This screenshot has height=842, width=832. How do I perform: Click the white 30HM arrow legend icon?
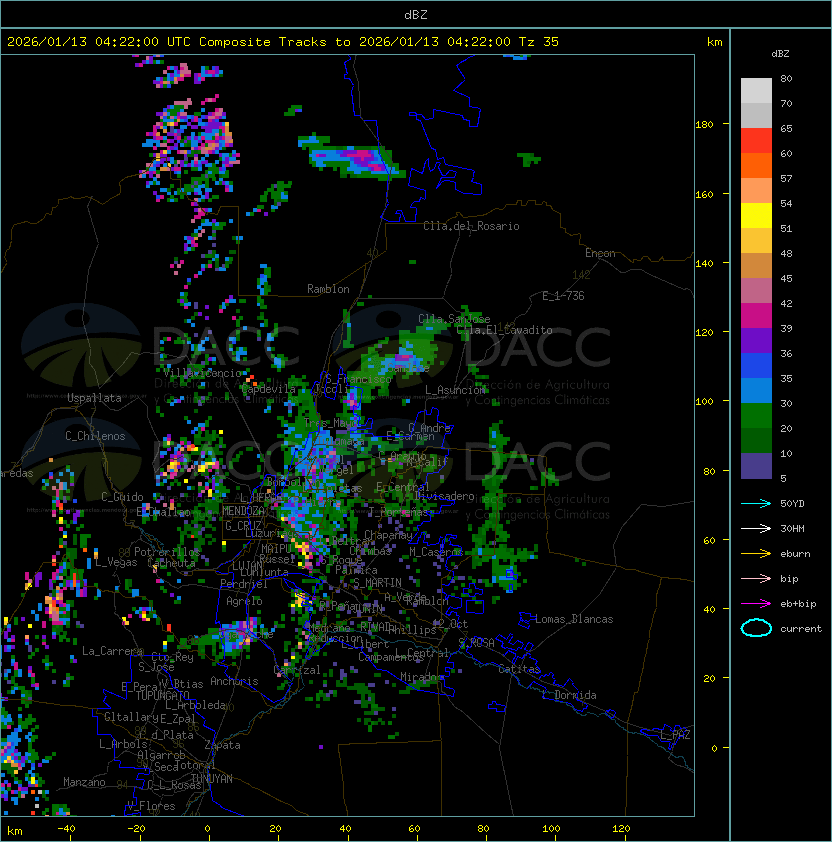pos(756,528)
